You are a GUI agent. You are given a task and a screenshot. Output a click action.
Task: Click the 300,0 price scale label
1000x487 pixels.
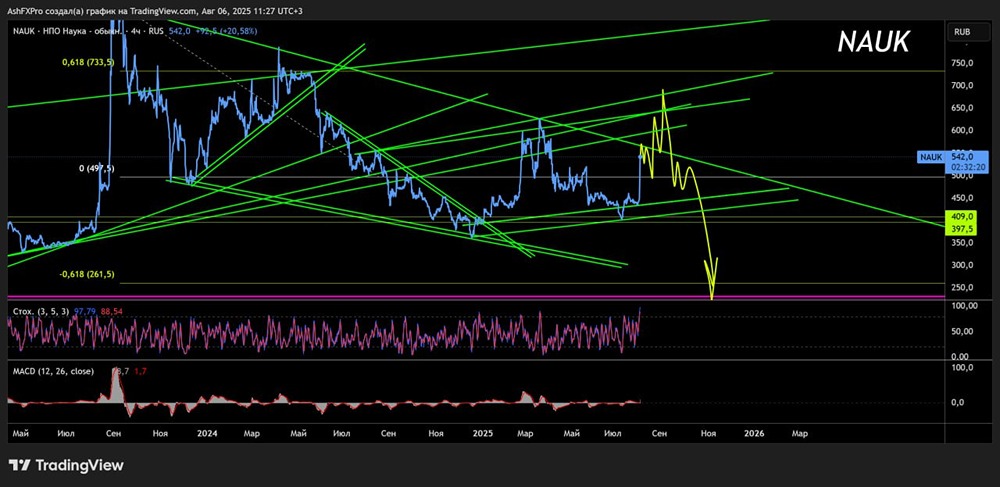962,265
